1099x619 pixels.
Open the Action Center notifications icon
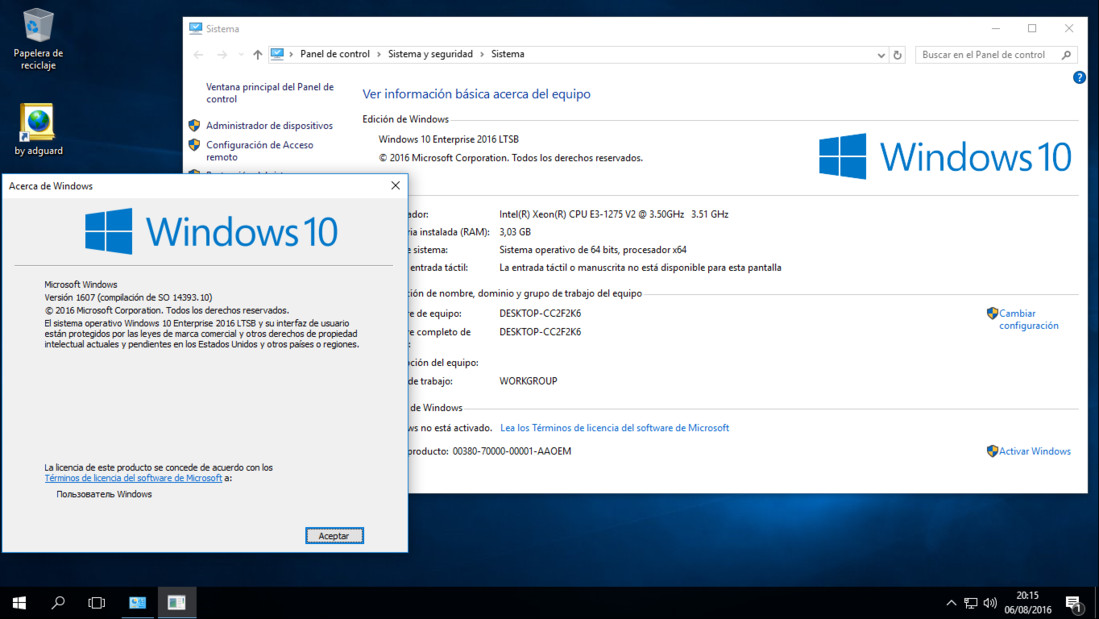tap(1074, 603)
